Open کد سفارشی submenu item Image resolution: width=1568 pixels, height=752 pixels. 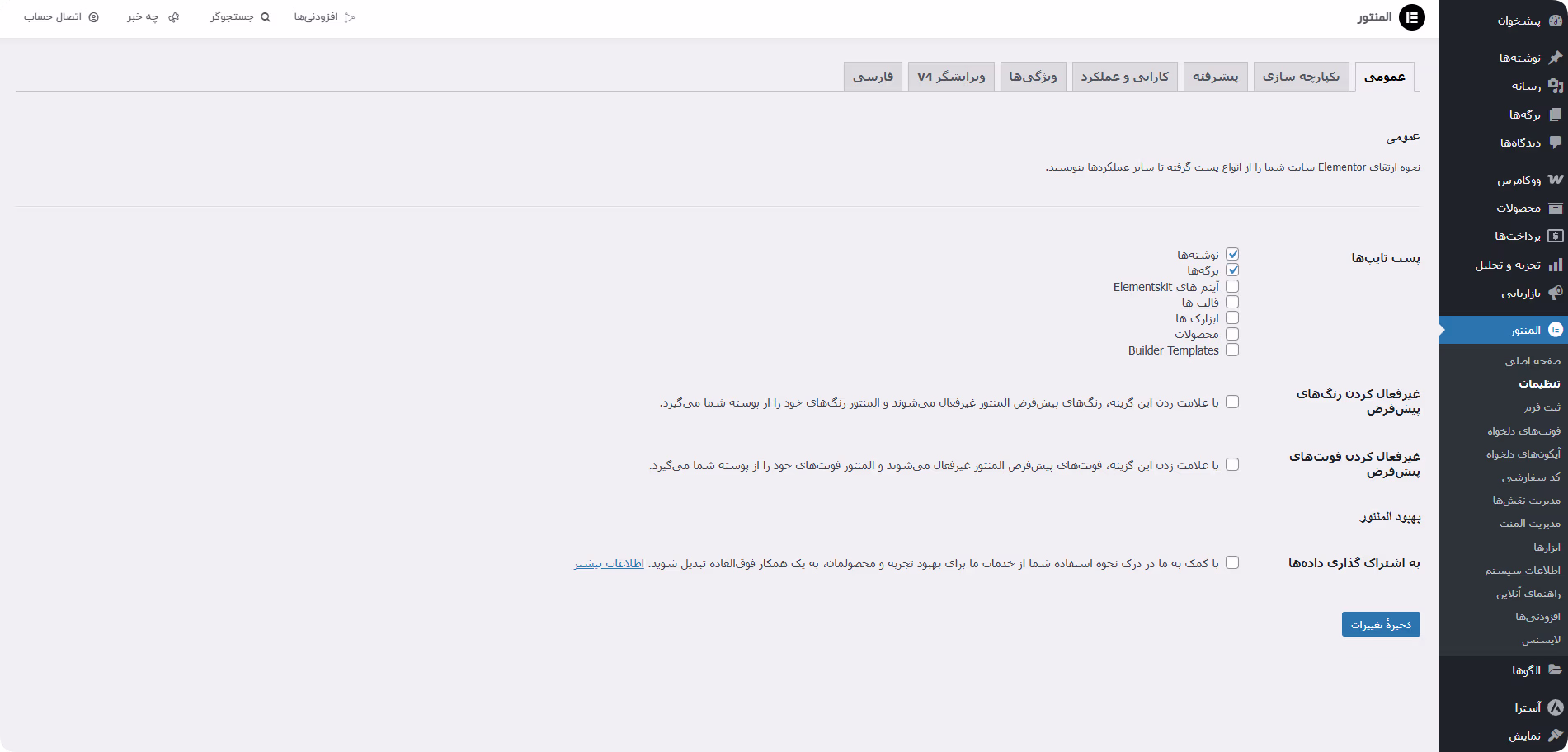[1531, 477]
